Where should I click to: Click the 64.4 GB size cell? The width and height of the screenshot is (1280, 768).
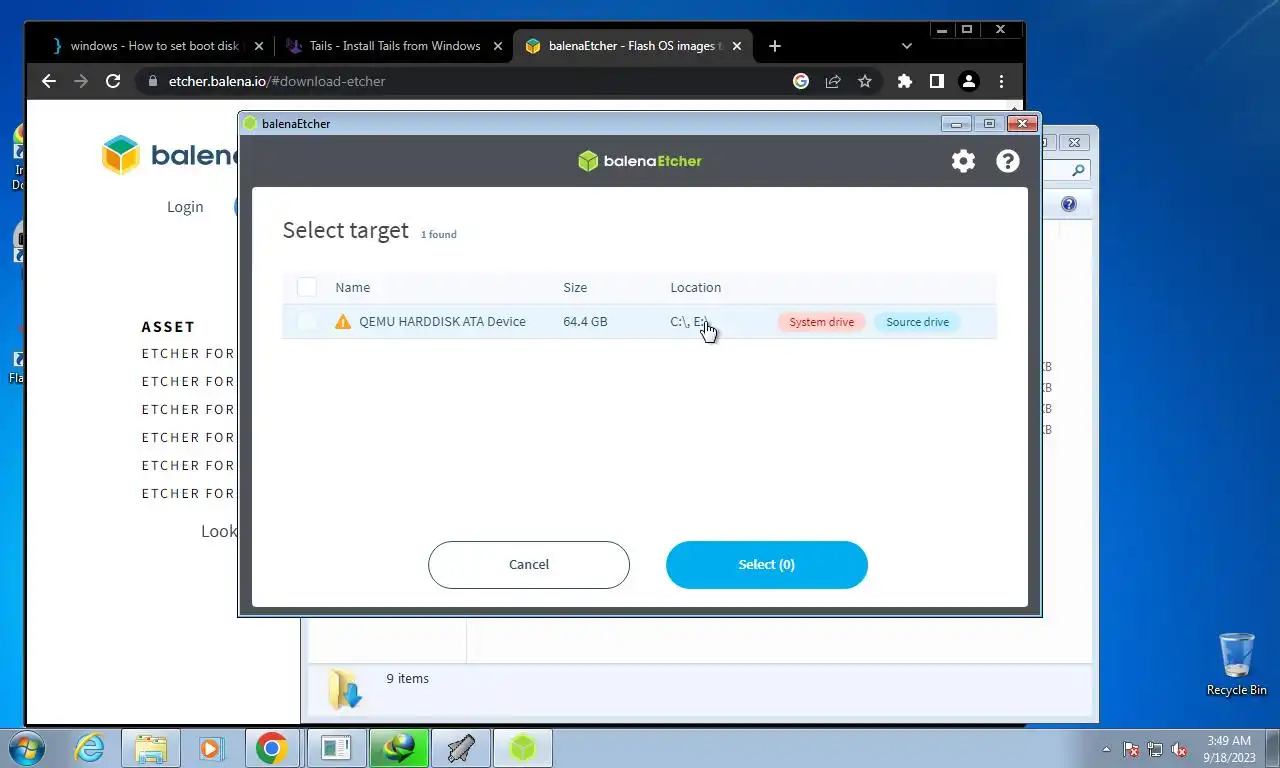[585, 322]
